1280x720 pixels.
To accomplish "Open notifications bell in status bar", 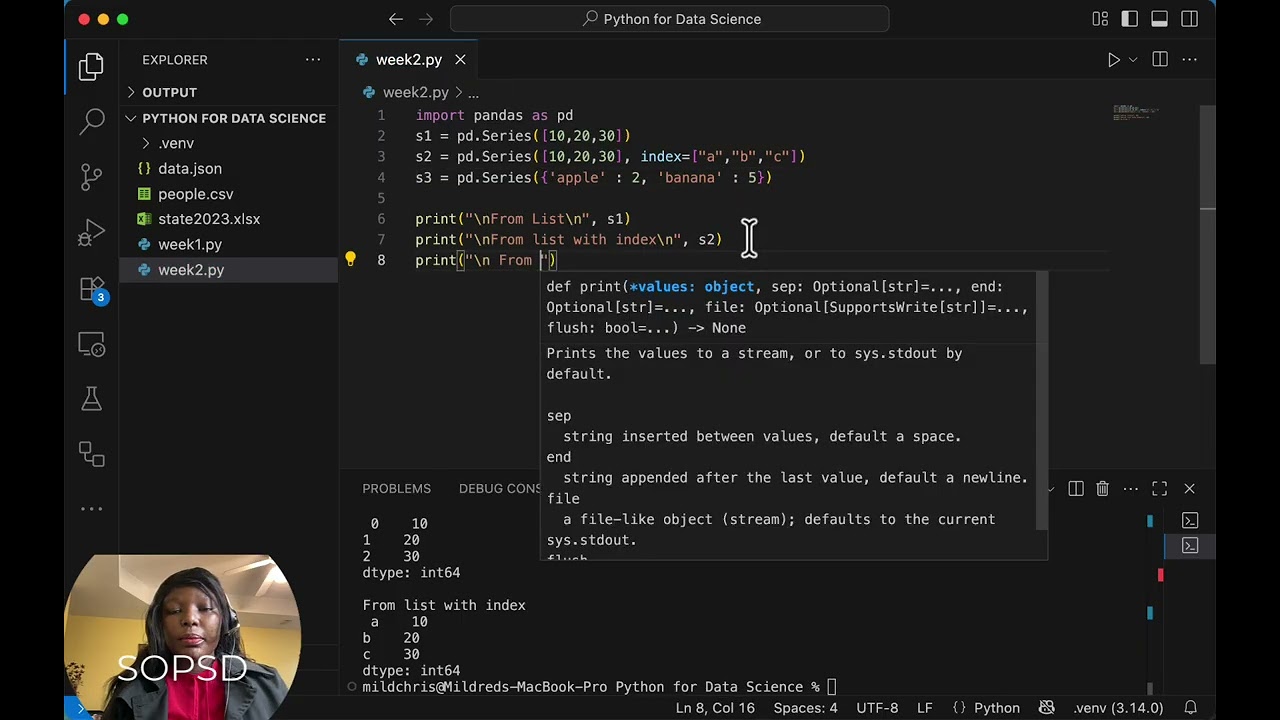I will coord(1190,708).
